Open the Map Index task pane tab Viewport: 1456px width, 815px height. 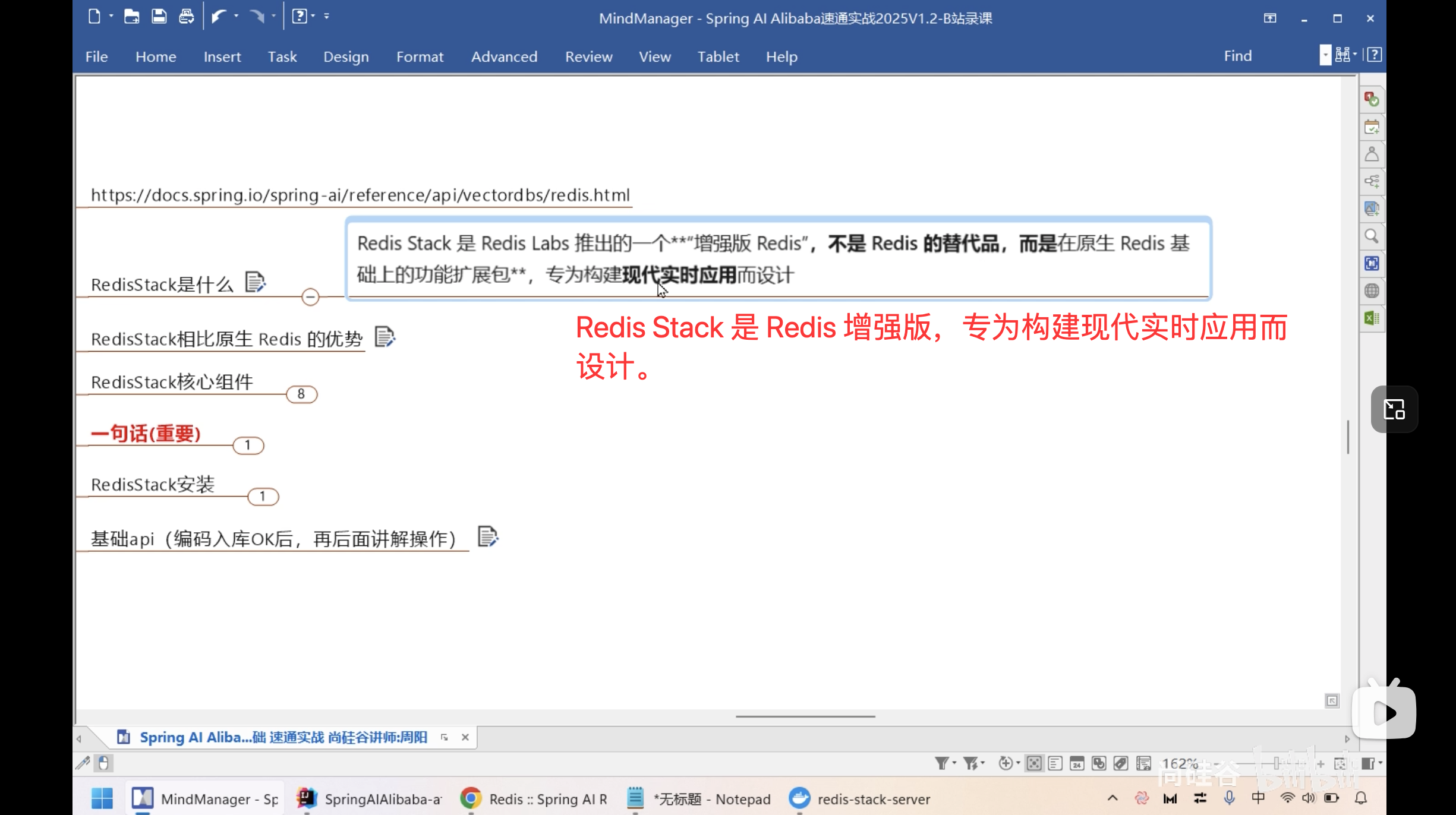tap(1372, 99)
